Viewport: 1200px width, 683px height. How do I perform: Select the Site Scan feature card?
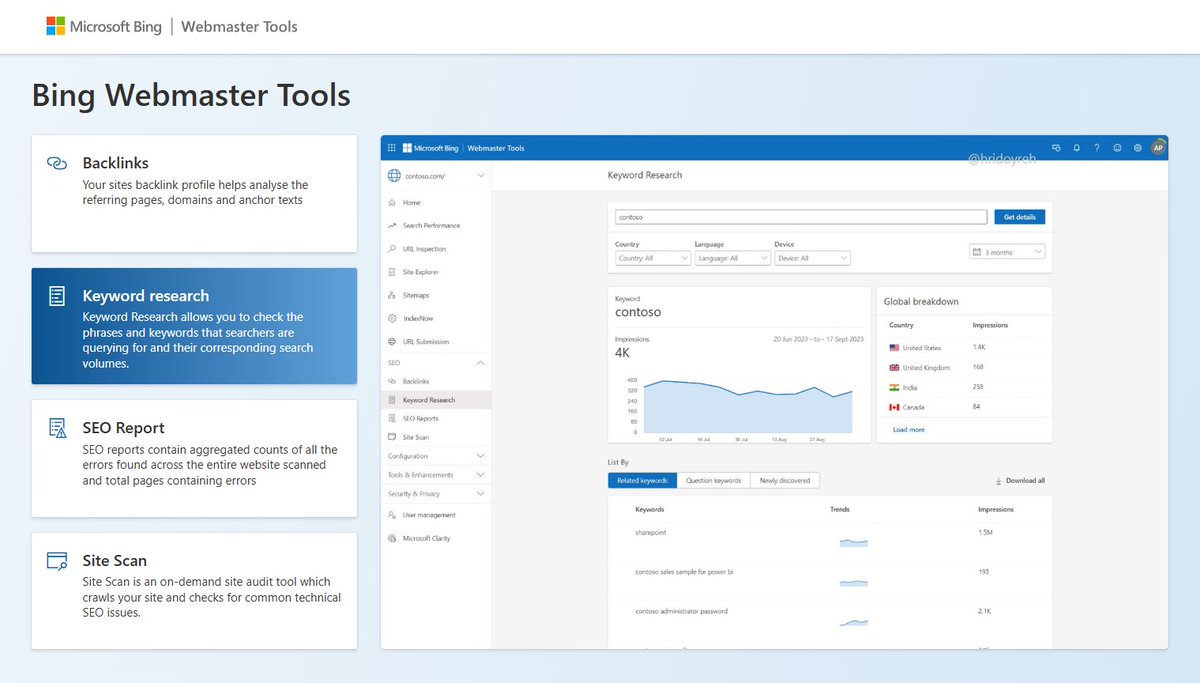pos(194,591)
